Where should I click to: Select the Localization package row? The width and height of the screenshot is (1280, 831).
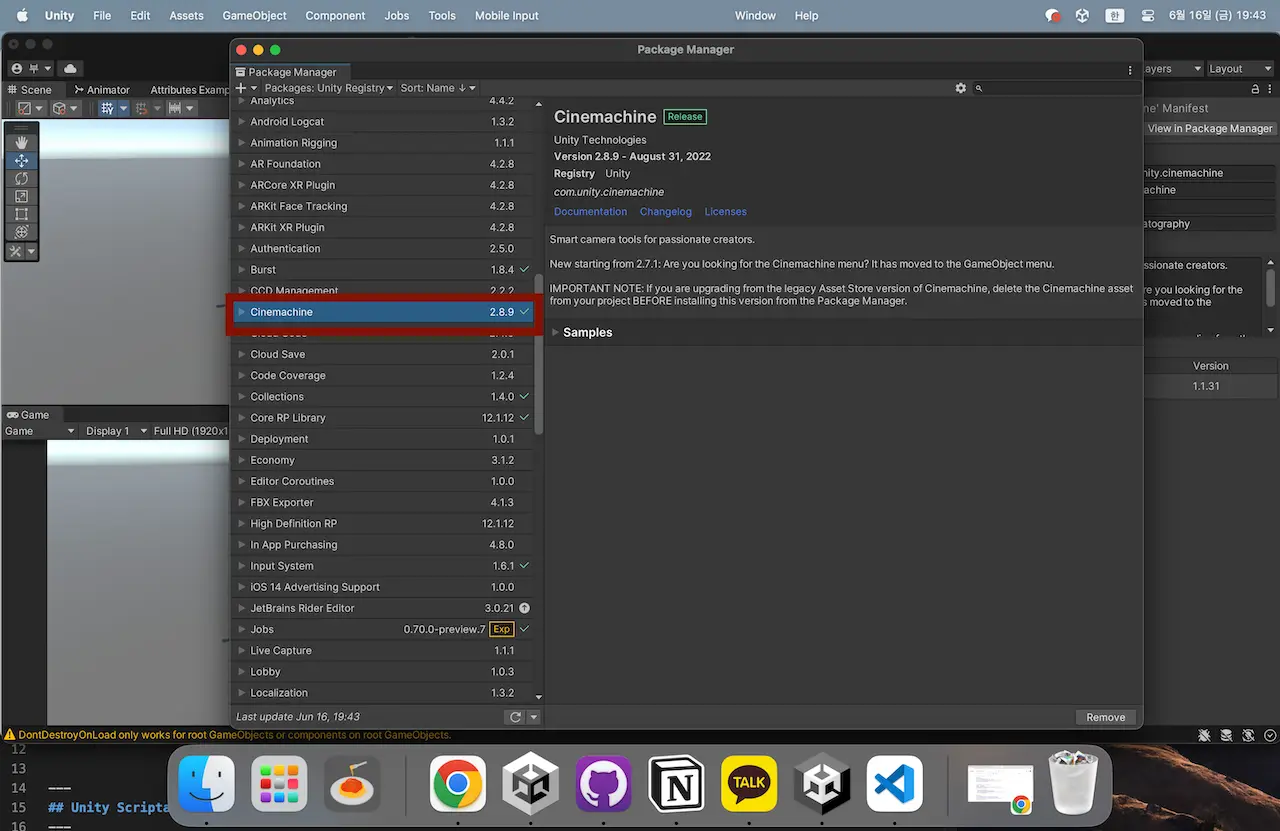coord(382,693)
